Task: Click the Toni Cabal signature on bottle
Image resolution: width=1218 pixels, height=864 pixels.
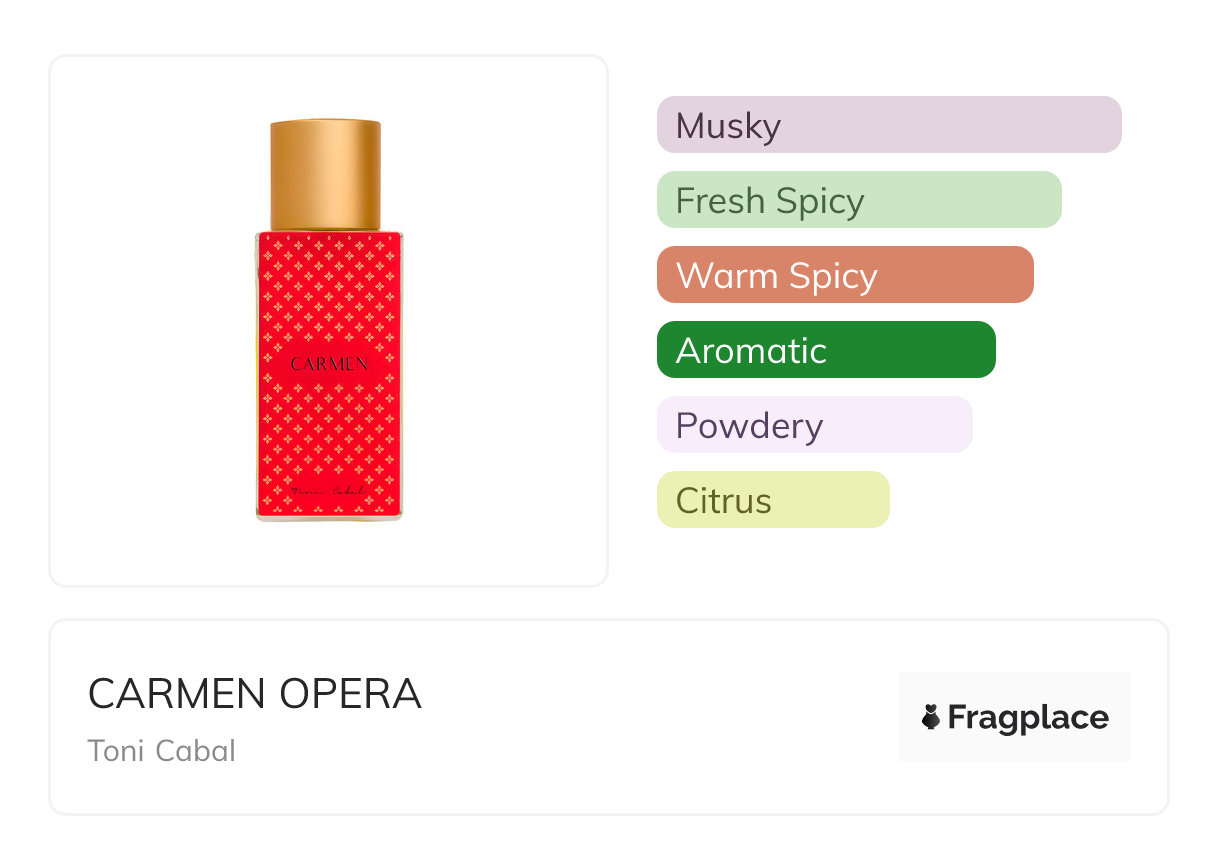Action: (327, 490)
